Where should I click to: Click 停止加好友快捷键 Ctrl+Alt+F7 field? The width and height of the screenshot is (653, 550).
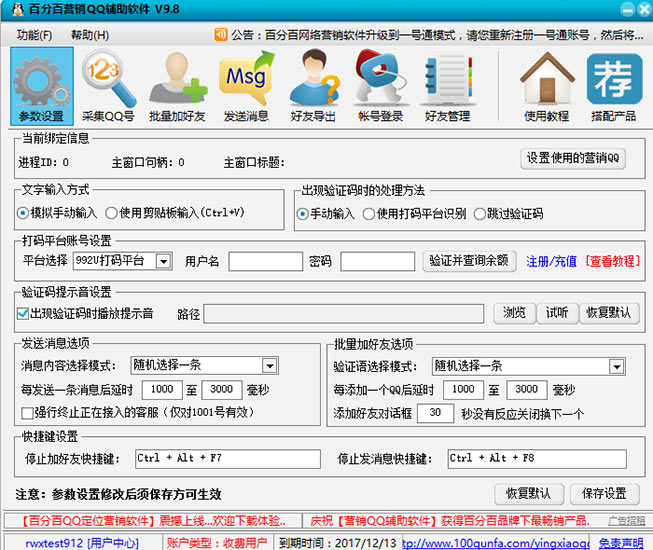(x=228, y=459)
